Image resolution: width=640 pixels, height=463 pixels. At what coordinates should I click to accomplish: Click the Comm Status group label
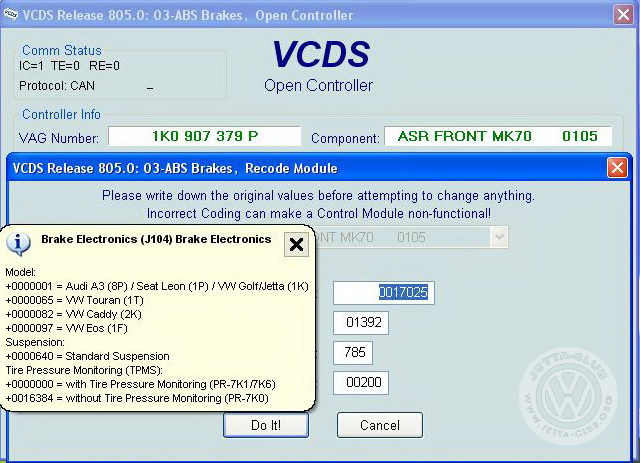point(62,50)
